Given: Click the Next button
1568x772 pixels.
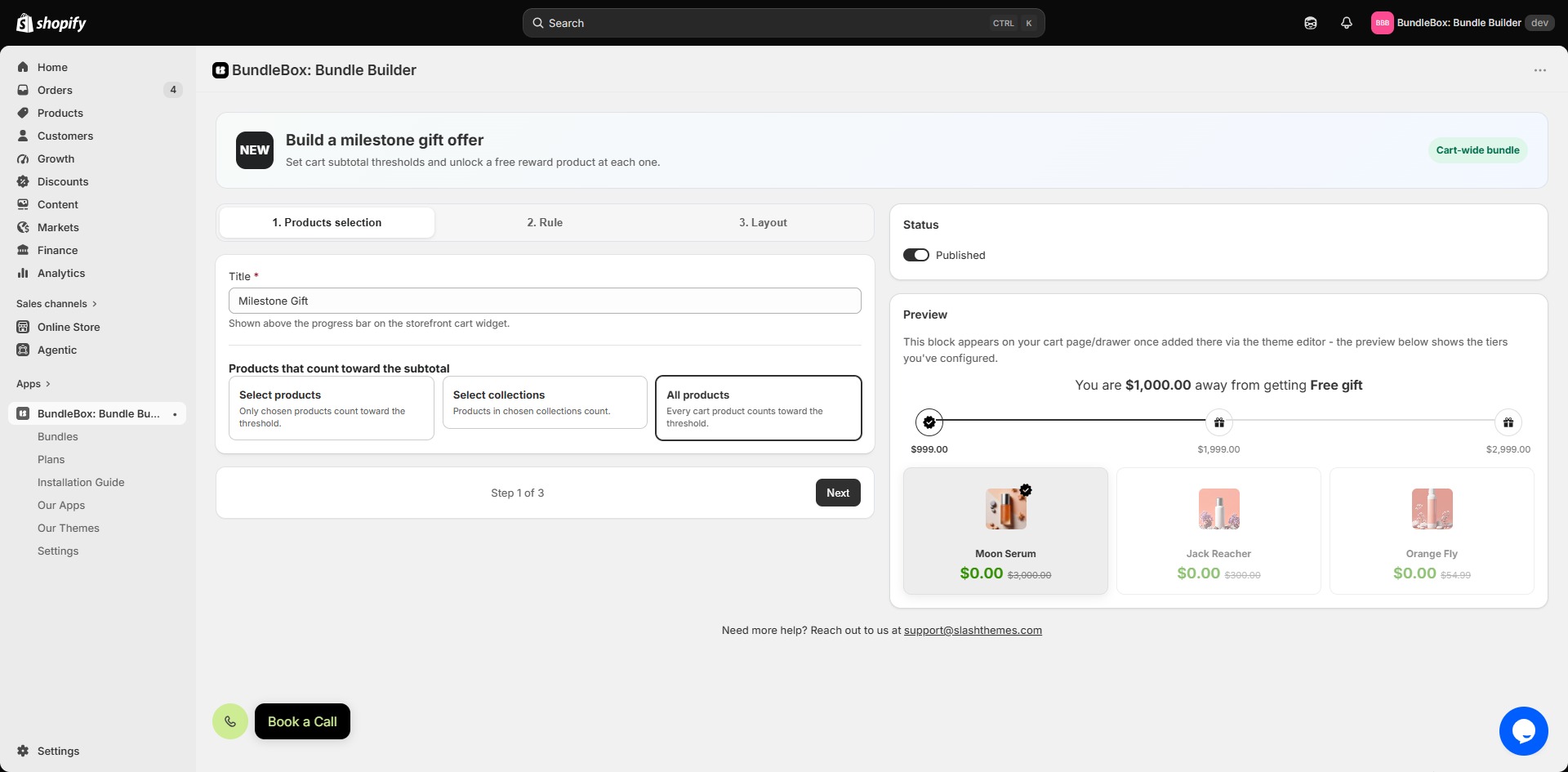Looking at the screenshot, I should pyautogui.click(x=838, y=493).
